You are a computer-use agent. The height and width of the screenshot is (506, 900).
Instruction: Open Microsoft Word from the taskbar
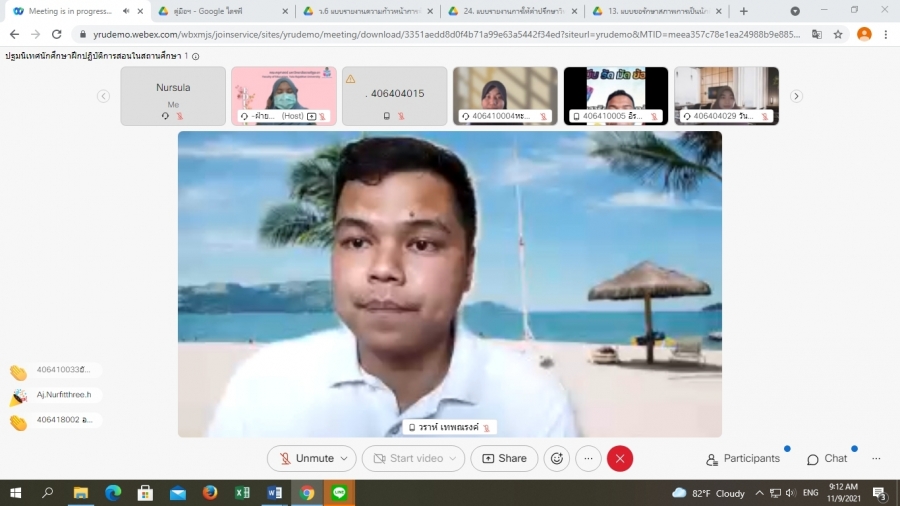coord(274,493)
